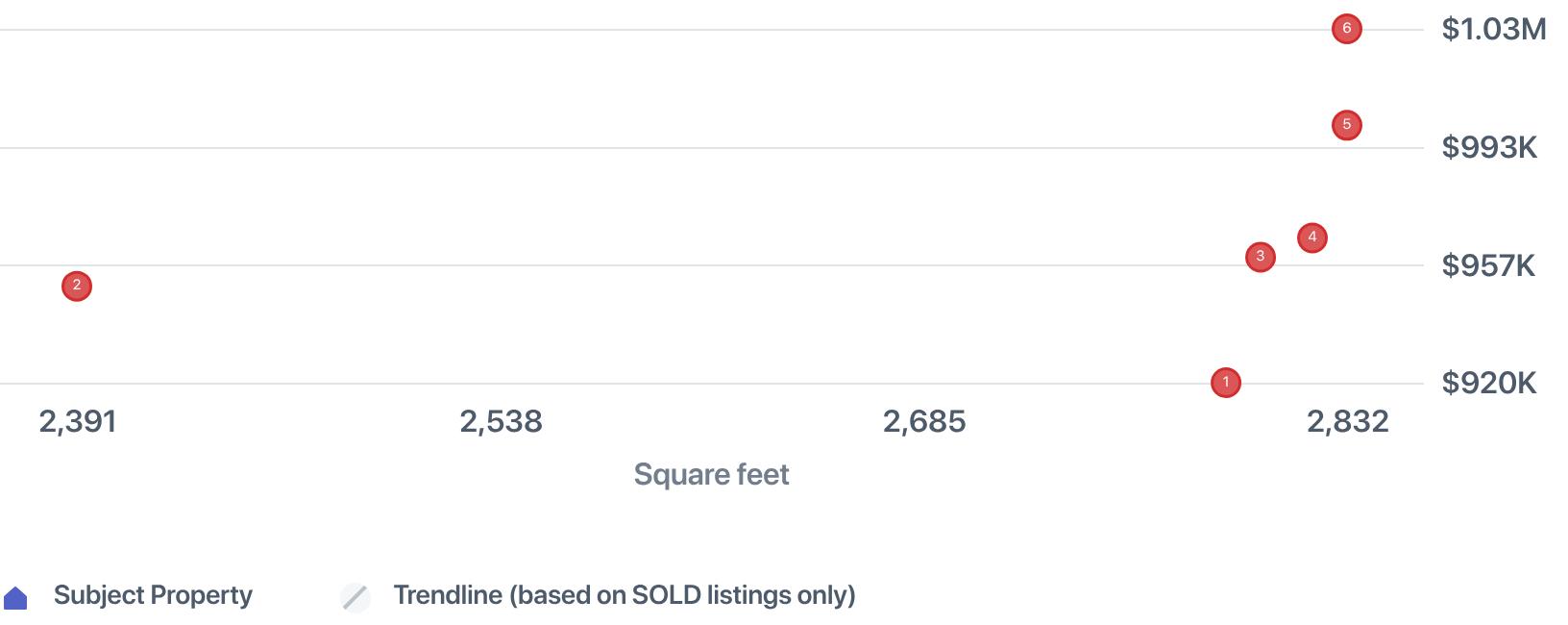Click data point marker 1
The image size is (1568, 625).
[1225, 383]
